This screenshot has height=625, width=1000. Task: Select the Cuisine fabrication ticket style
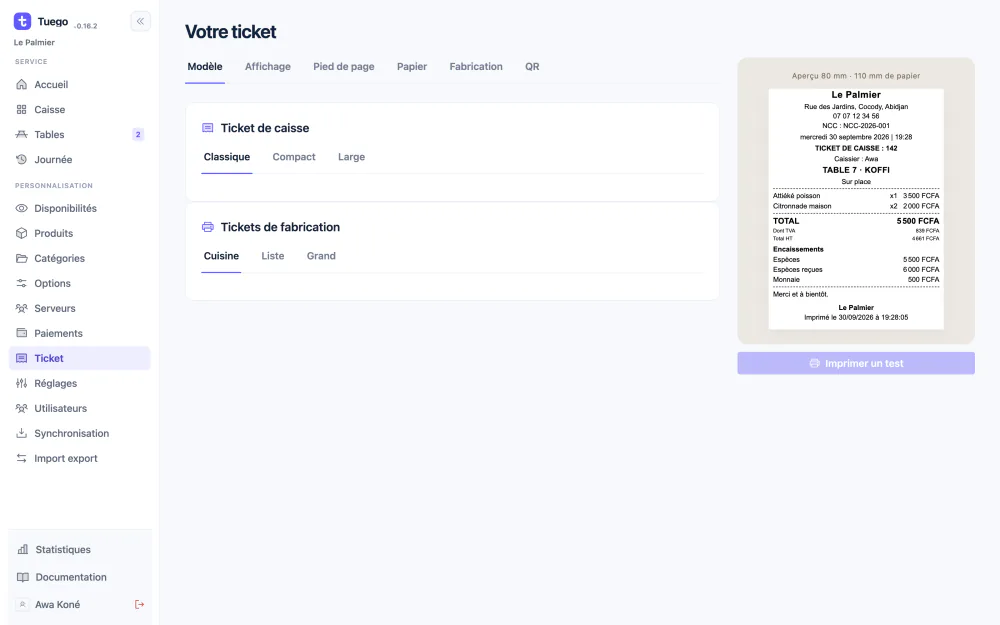(221, 256)
